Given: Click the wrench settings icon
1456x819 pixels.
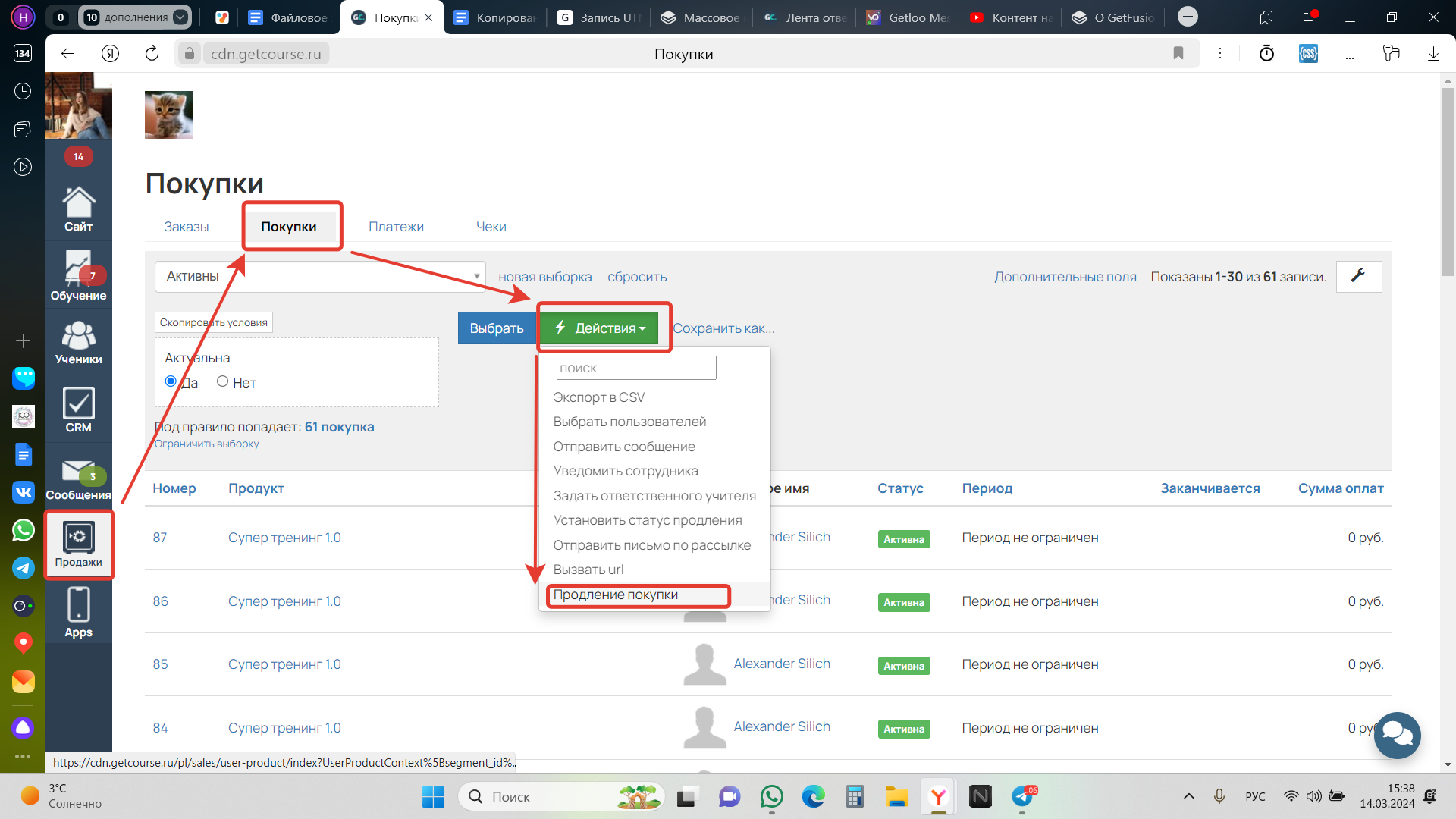Looking at the screenshot, I should click(1358, 276).
